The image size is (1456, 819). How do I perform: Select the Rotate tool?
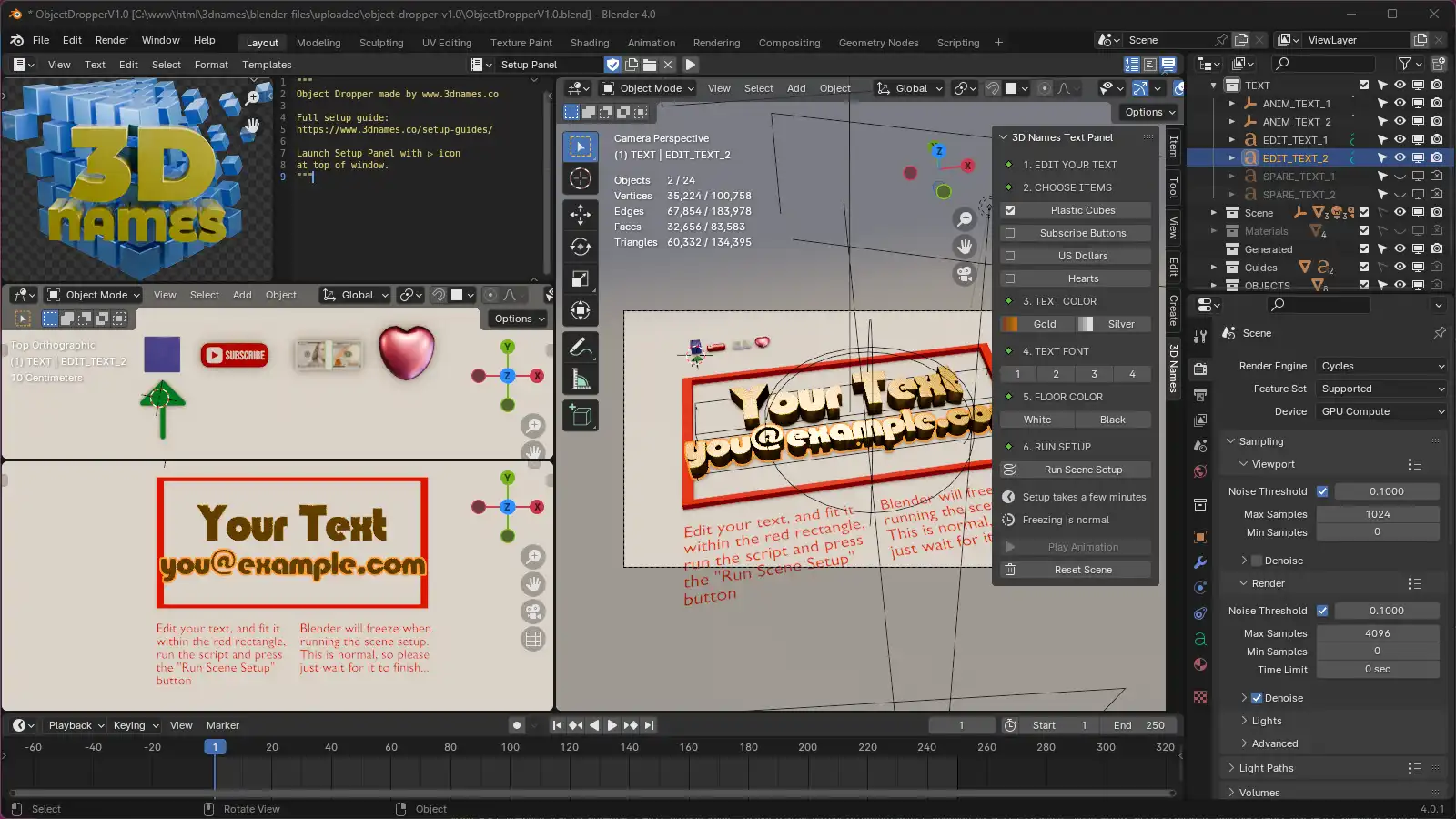click(x=581, y=247)
